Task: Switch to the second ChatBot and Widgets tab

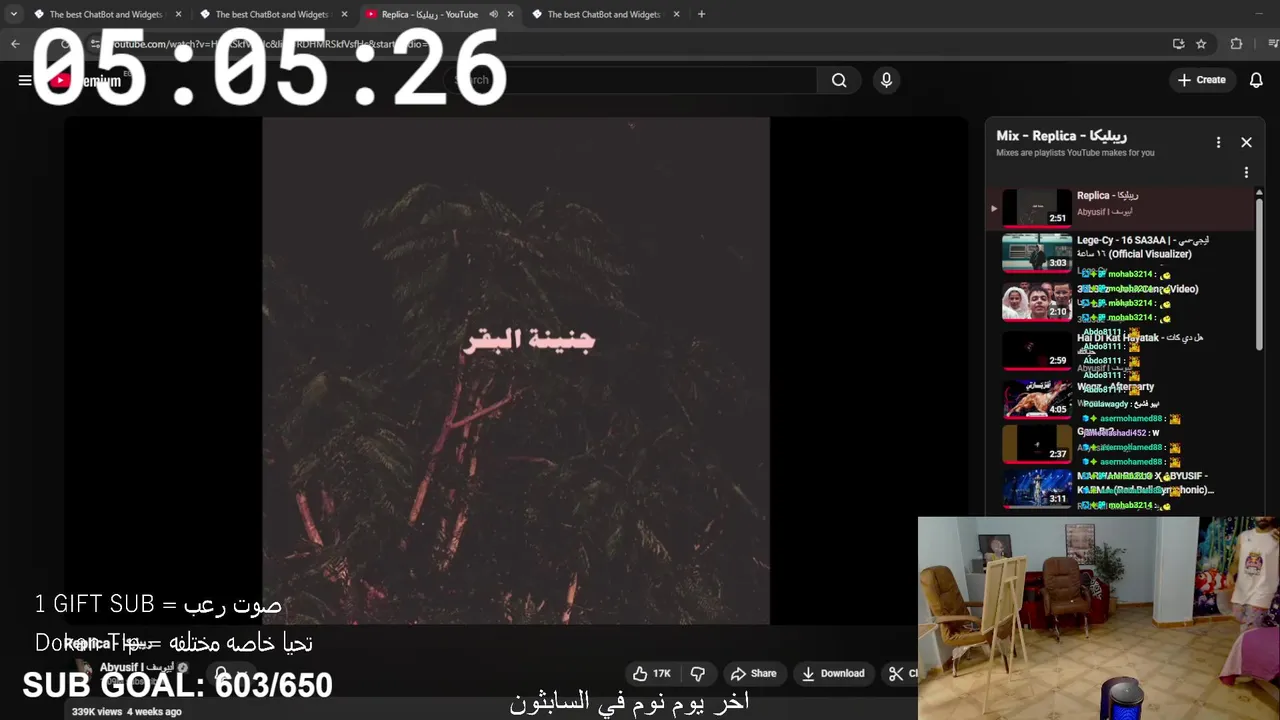Action: 274,14
